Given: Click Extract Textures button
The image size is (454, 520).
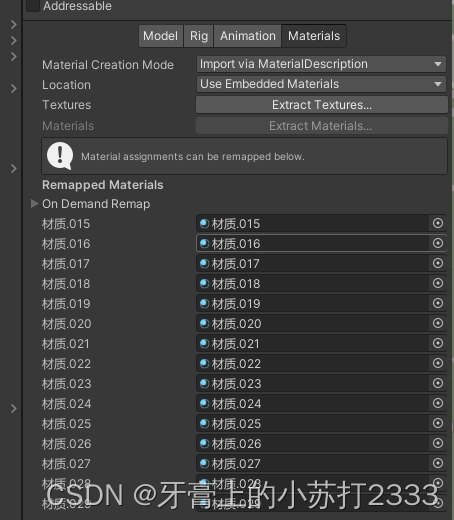Looking at the screenshot, I should 322,105.
